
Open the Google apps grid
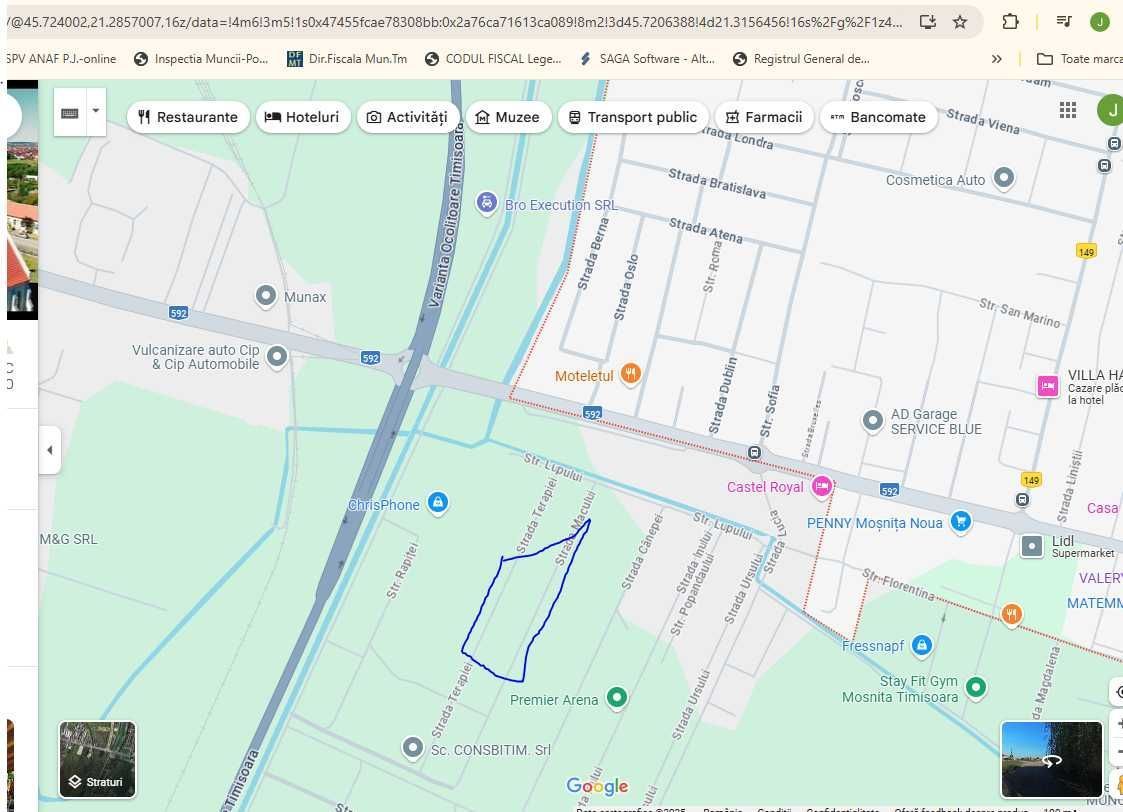click(x=1068, y=110)
